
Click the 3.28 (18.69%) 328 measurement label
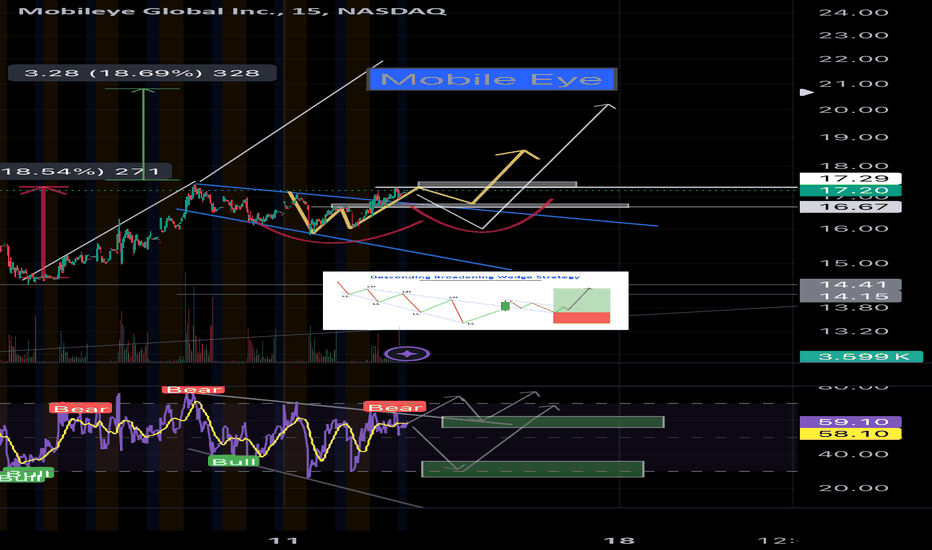[142, 73]
